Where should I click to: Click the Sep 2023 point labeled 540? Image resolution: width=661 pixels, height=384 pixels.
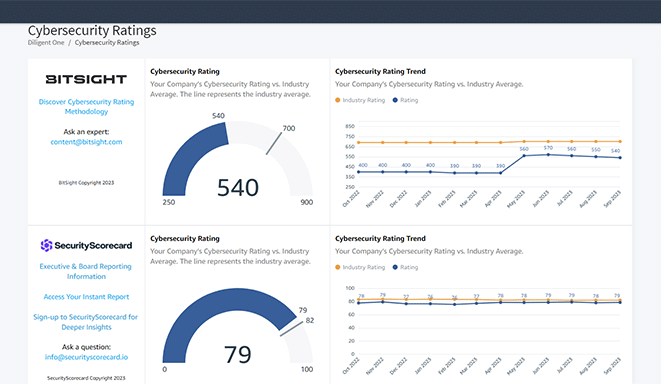[620, 158]
